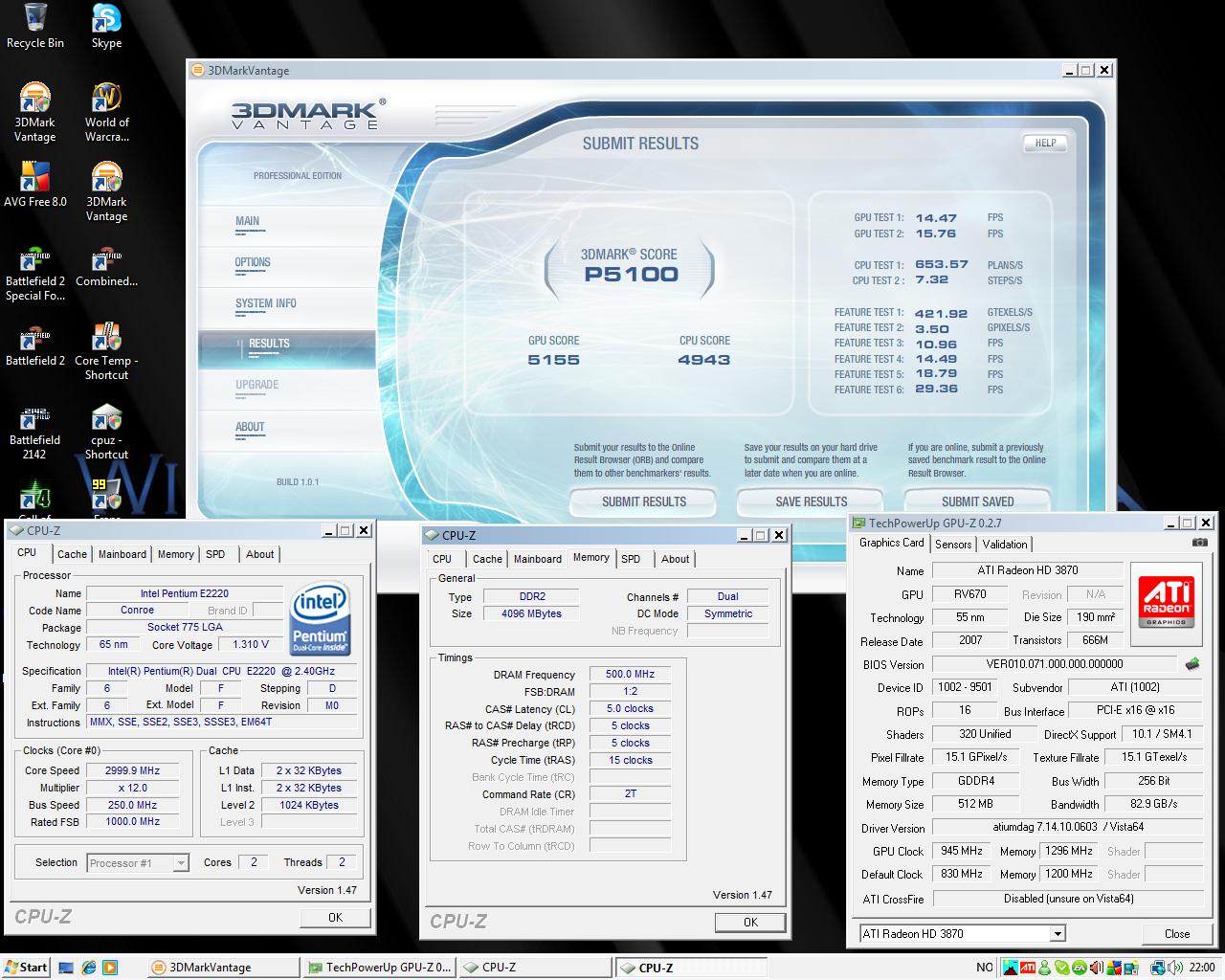Image resolution: width=1225 pixels, height=980 pixels.
Task: Select the Combined... desktop shortcut
Action: (106, 267)
